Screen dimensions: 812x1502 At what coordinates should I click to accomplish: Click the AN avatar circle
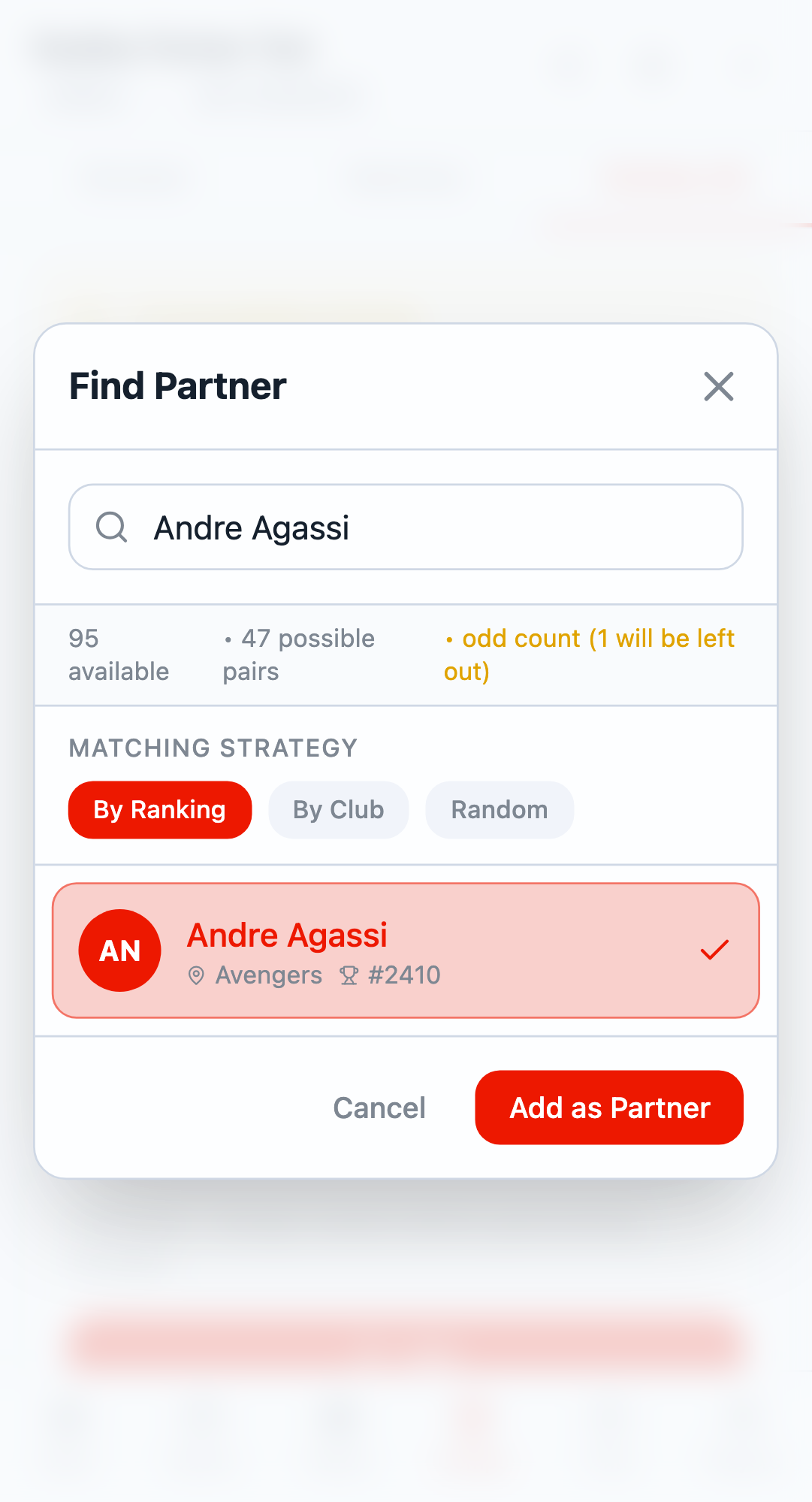(x=119, y=950)
